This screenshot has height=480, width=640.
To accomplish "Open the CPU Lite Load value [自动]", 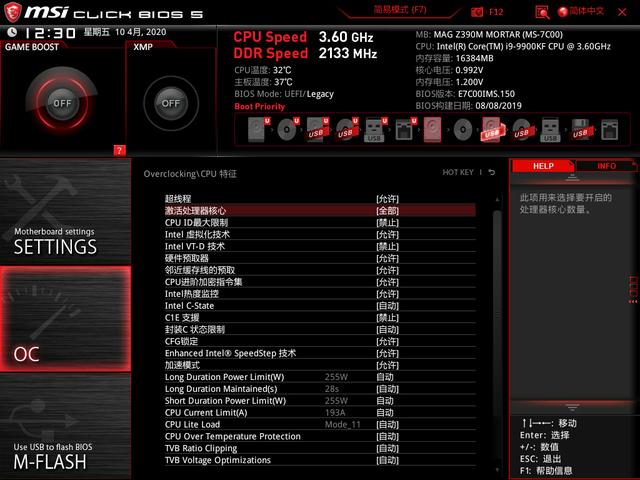I will point(387,424).
